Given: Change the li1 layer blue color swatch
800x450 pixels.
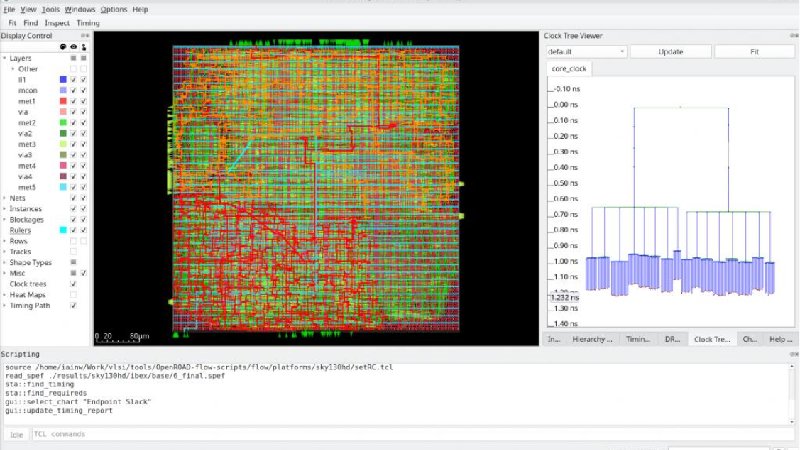Looking at the screenshot, I should pos(63,80).
